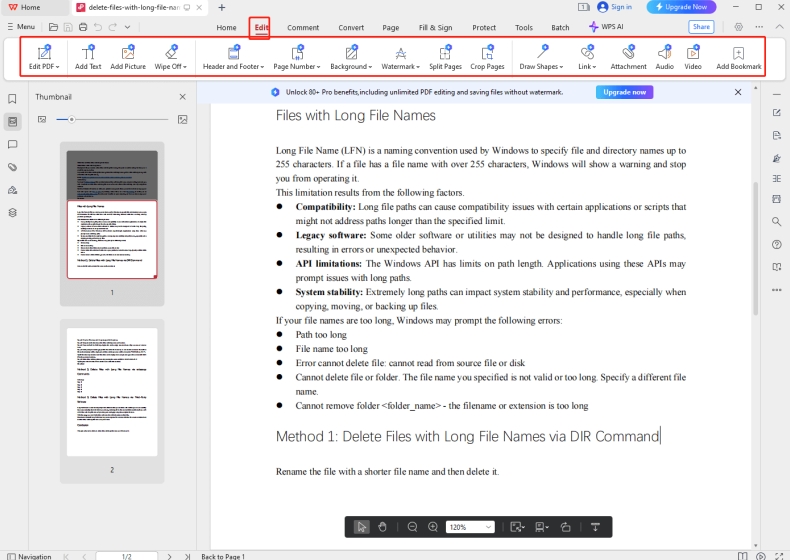Click the Share button
Viewport: 790px width, 560px height.
click(701, 28)
